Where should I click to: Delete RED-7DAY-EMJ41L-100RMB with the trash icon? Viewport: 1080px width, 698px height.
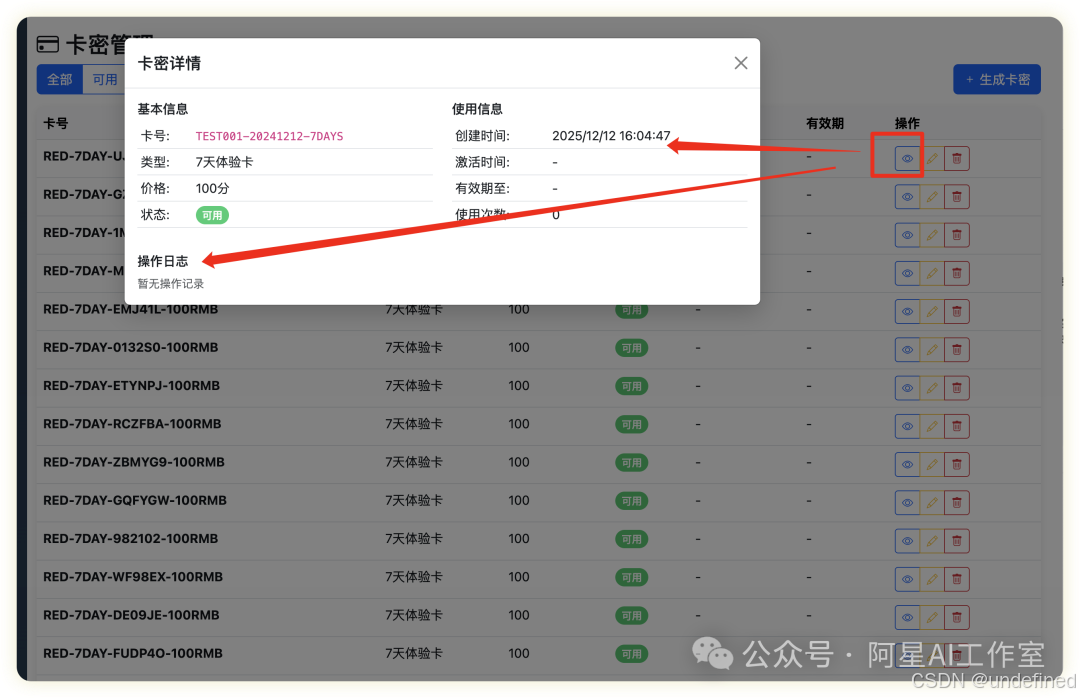[957, 311]
